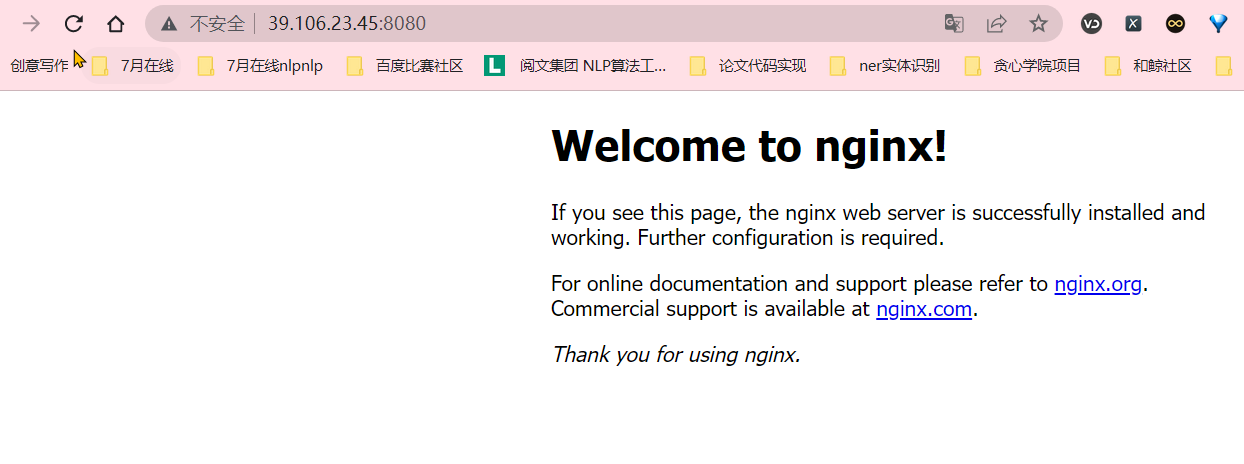Click the share page icon
1244x464 pixels.
point(996,23)
